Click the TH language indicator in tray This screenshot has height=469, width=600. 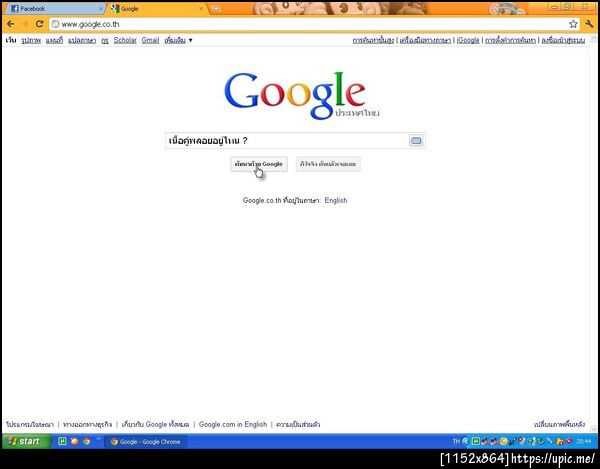point(456,441)
